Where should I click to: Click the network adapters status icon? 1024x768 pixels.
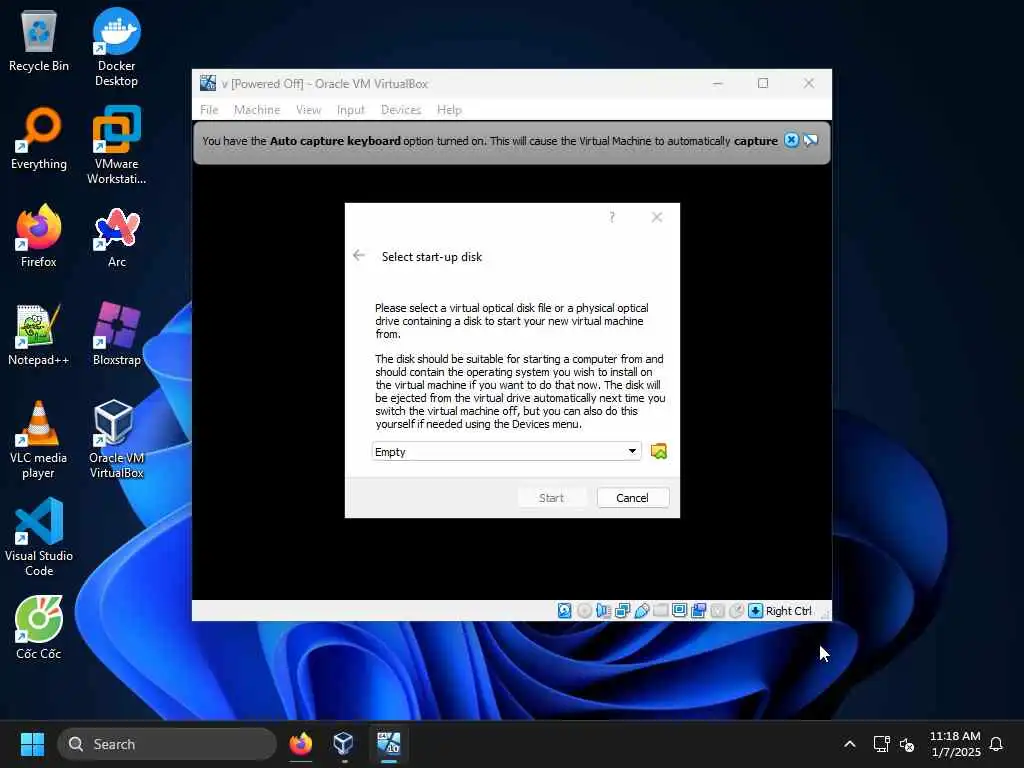(622, 611)
